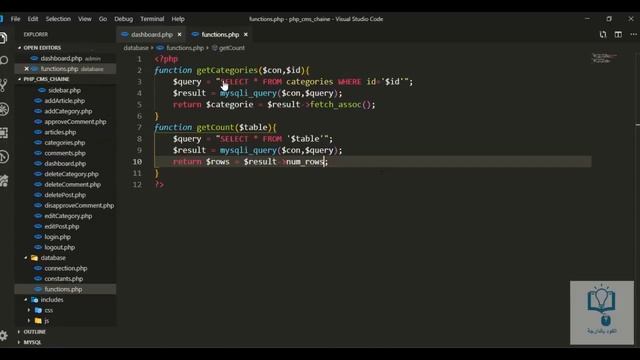This screenshot has width=640, height=360.
Task: Open deletePost.php in the explorer
Action: point(65,195)
